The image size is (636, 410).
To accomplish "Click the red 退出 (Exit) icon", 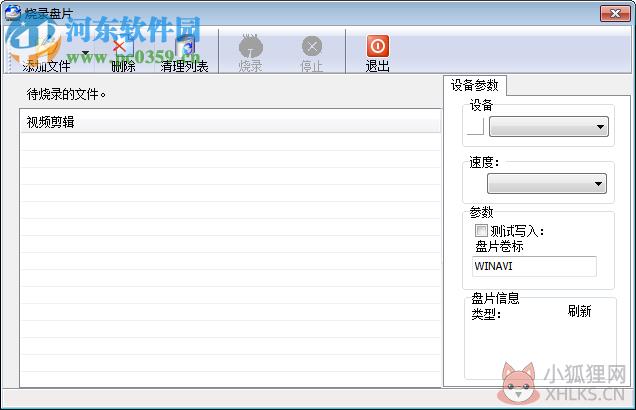I will click(378, 46).
